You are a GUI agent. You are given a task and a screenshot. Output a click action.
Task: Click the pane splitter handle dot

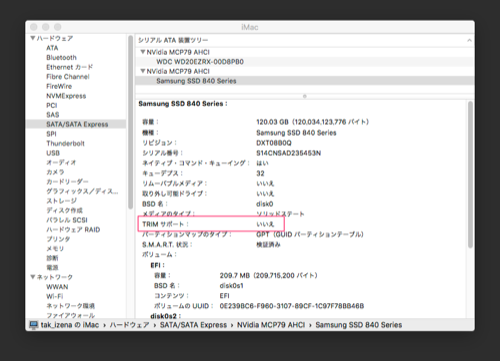[x=305, y=96]
